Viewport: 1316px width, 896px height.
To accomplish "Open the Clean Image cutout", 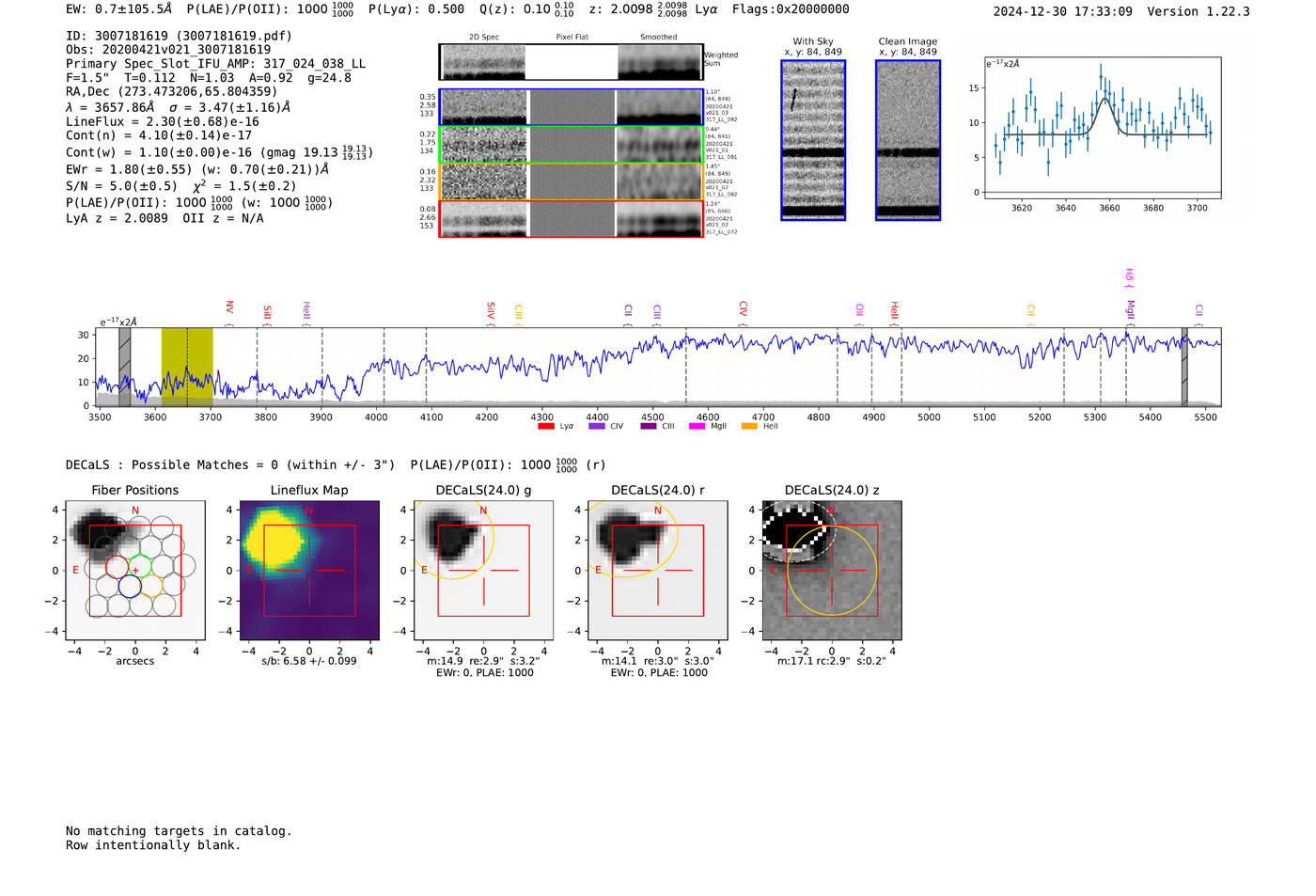I will [908, 140].
